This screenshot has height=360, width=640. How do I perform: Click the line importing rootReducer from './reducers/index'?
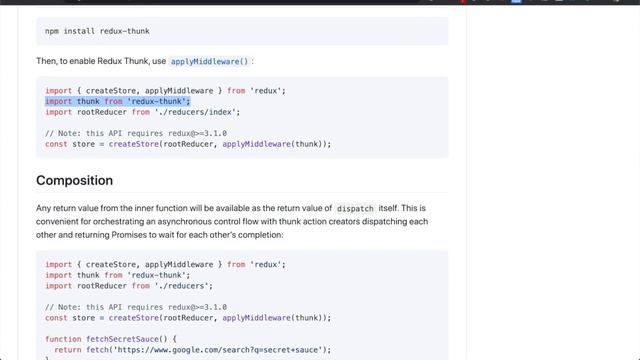(142, 112)
